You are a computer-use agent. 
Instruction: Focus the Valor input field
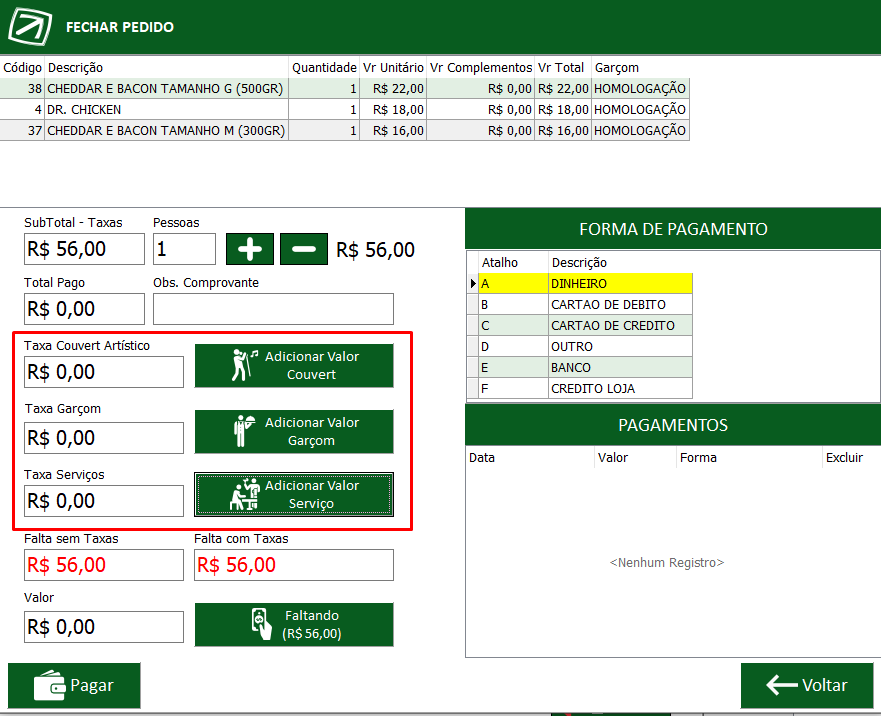point(104,627)
